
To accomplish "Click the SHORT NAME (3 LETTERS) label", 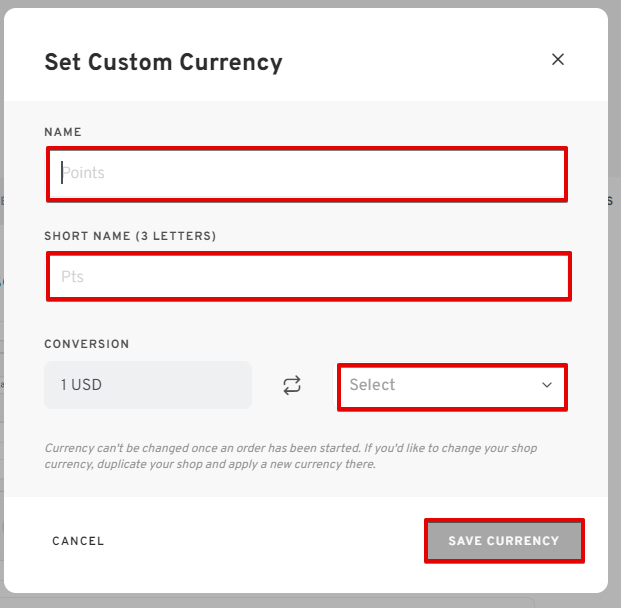I will point(130,236).
